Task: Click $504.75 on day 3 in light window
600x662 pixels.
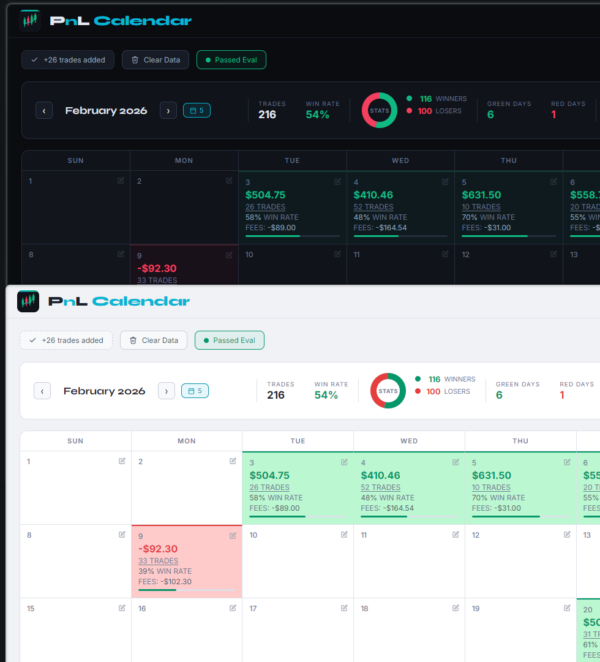Action: (269, 475)
